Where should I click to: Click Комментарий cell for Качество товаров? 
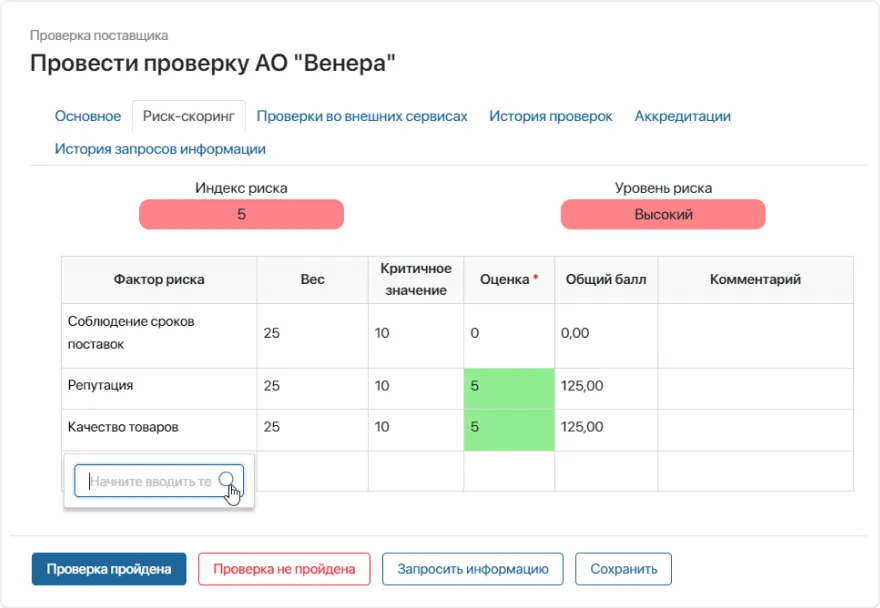[755, 427]
